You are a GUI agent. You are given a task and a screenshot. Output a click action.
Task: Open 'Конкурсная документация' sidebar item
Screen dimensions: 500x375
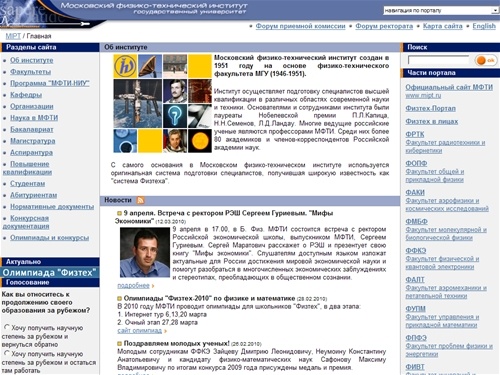click(26, 222)
